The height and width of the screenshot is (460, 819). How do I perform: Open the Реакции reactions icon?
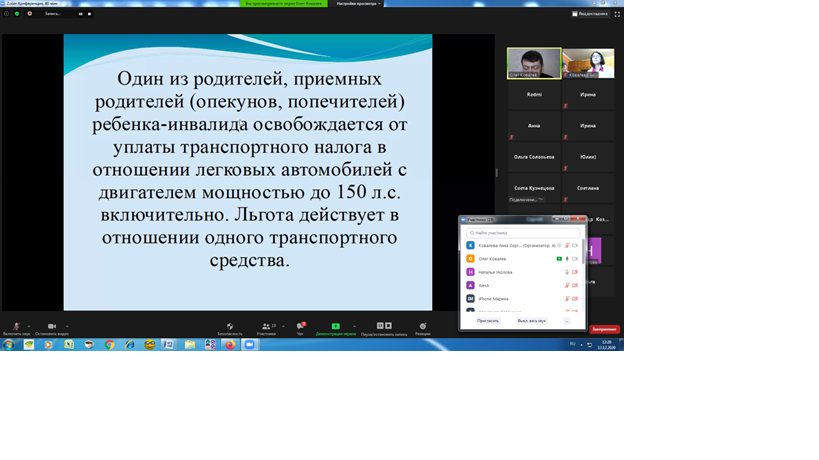[x=423, y=327]
